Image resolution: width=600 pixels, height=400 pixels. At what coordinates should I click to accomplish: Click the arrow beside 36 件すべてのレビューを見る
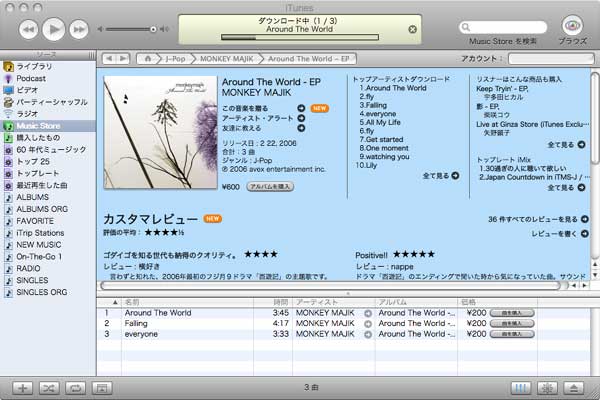584,219
